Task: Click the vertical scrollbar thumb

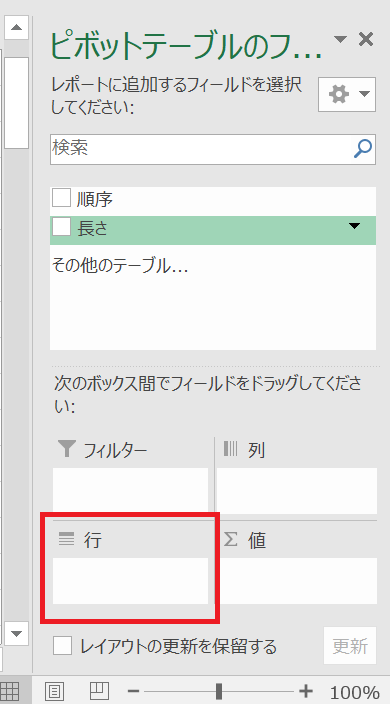Action: pos(17,103)
